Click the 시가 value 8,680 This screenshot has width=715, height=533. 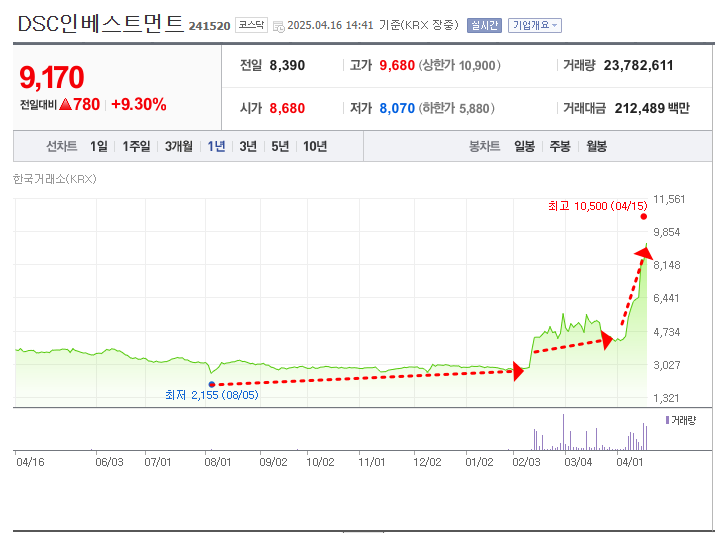[x=287, y=109]
